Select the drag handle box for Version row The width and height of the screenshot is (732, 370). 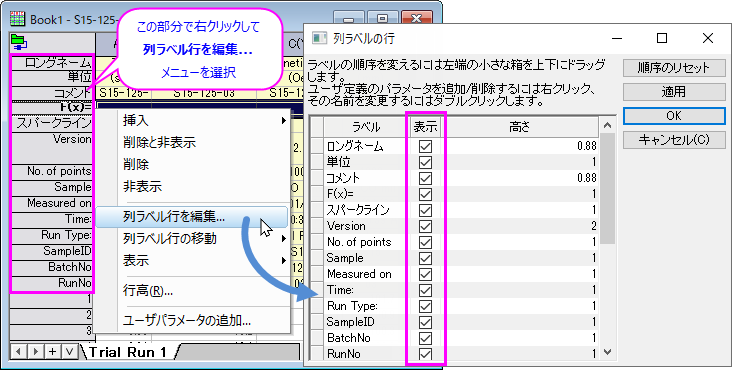pyautogui.click(x=317, y=226)
